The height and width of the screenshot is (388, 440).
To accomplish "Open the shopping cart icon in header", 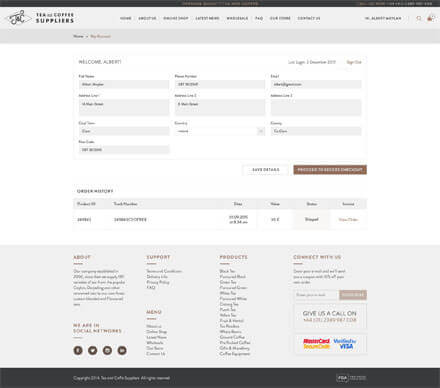I will tap(430, 18).
